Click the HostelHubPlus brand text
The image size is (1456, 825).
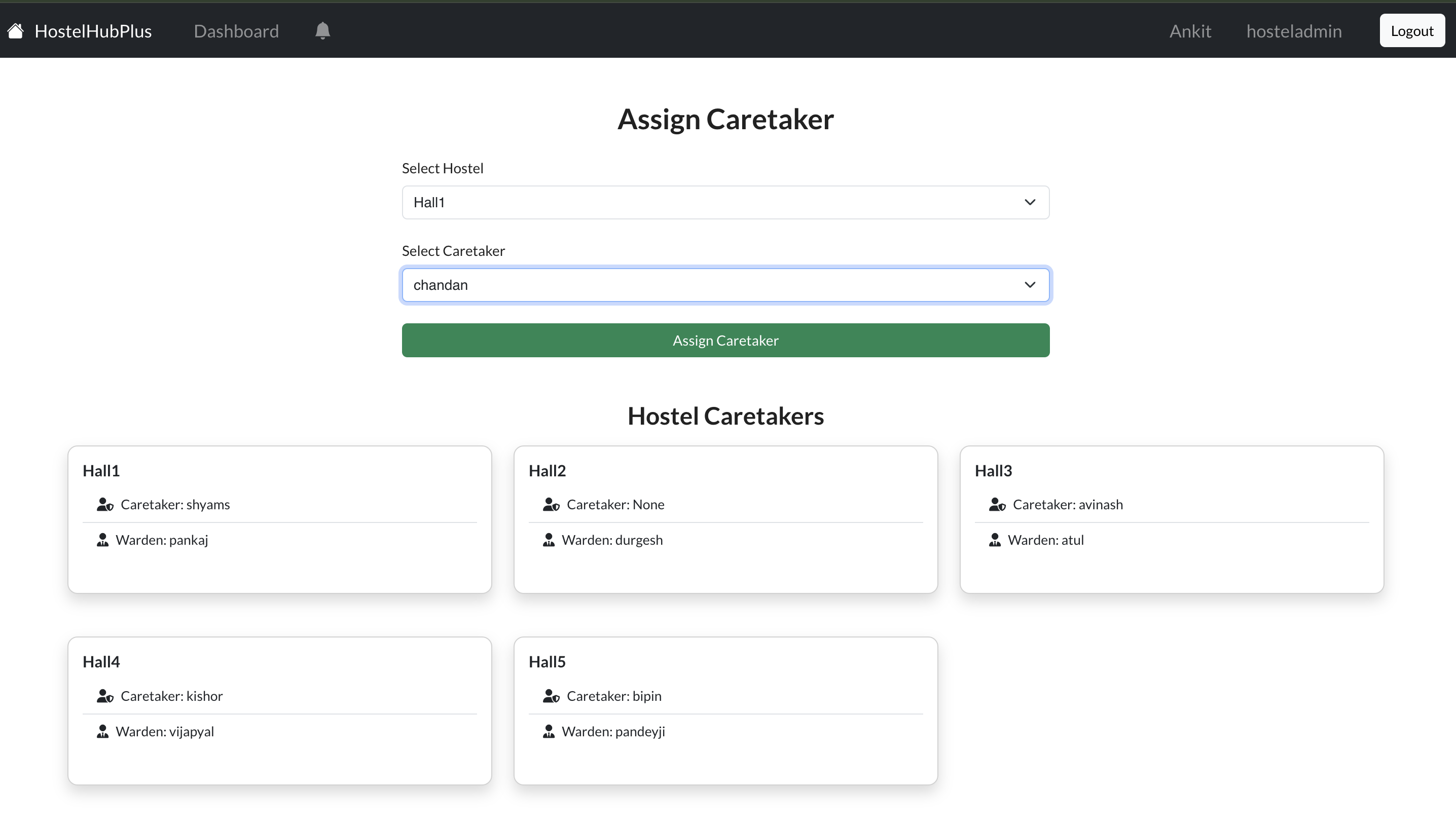(93, 30)
